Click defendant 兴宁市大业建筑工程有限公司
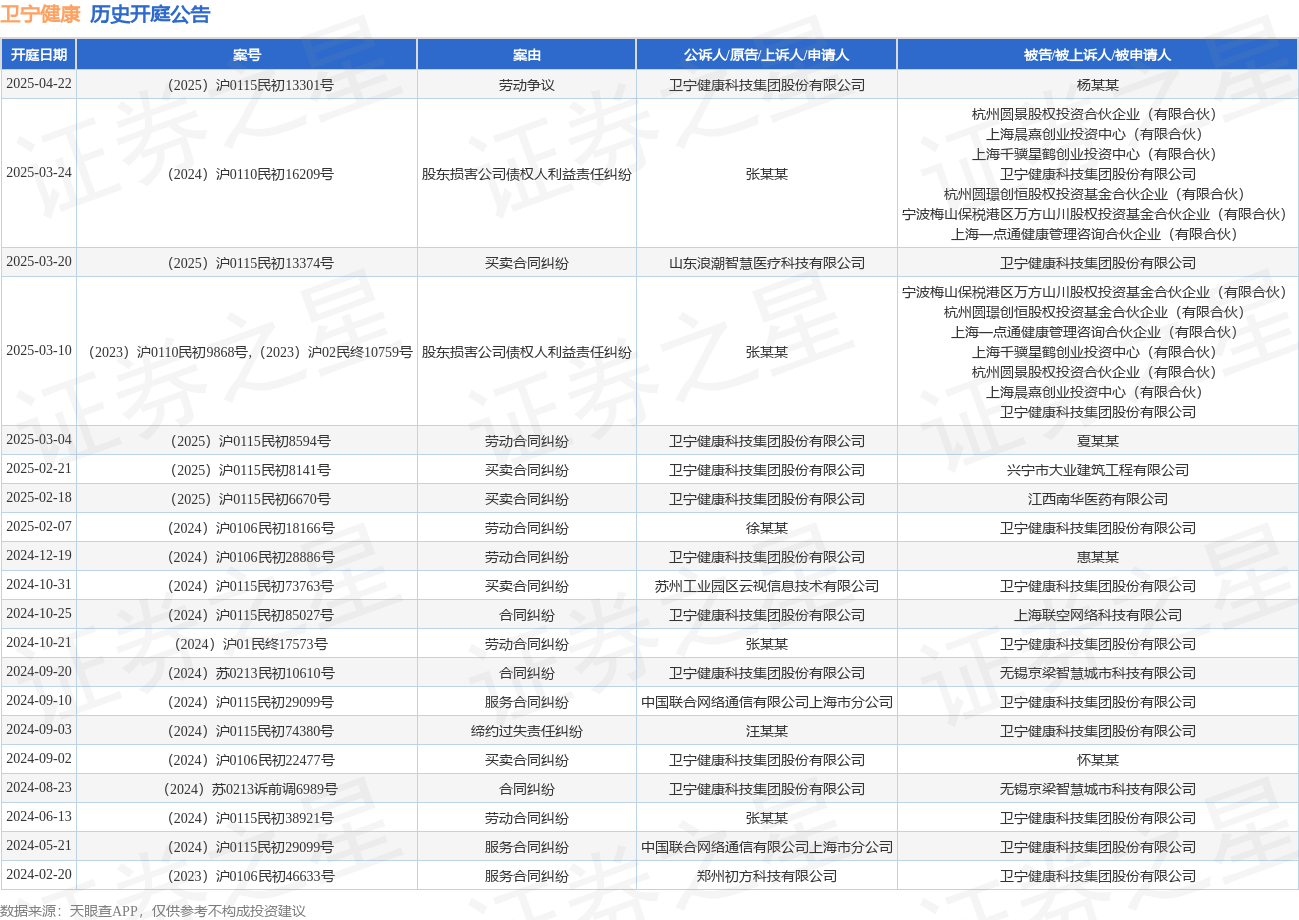1299x920 pixels. [1097, 470]
